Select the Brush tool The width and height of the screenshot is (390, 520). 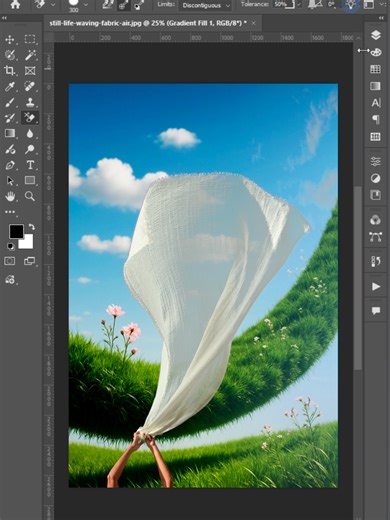10,102
